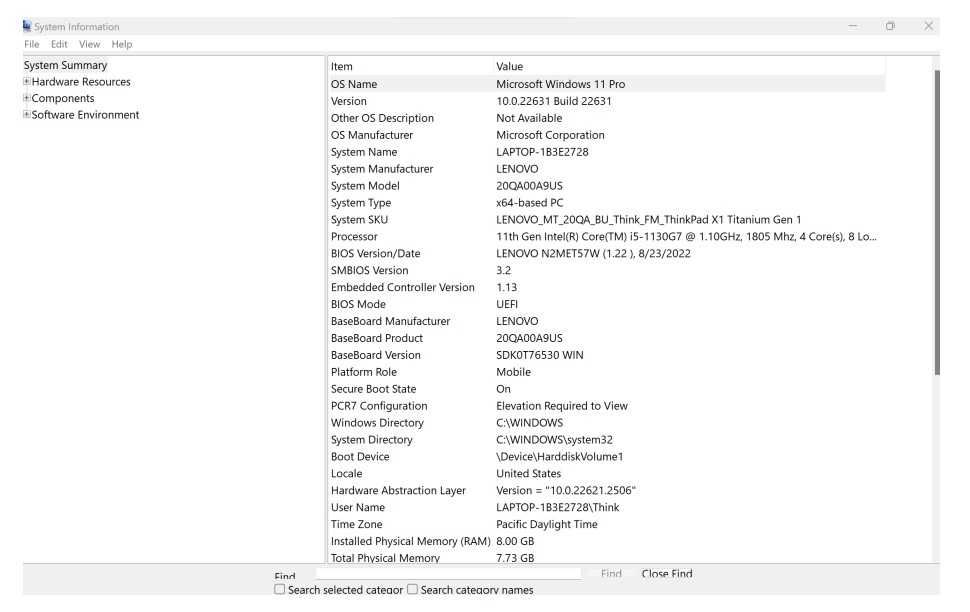Select the Version row item

click(x=606, y=101)
